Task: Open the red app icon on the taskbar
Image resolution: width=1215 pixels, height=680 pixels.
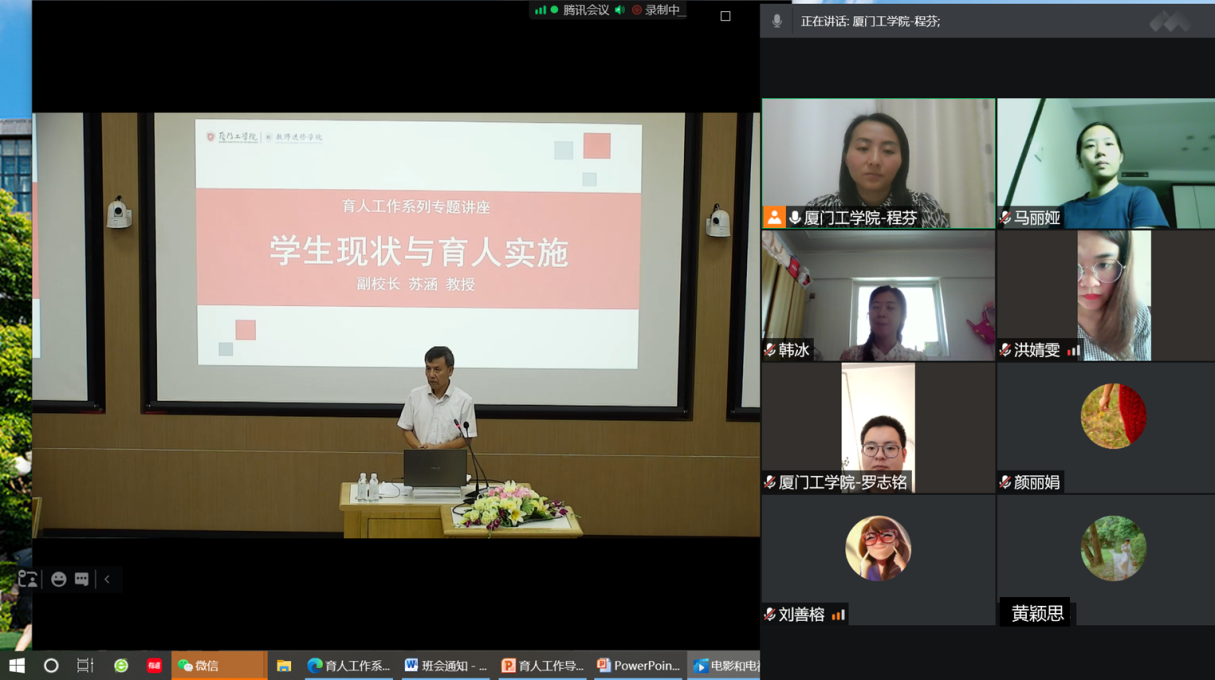Action: (154, 665)
